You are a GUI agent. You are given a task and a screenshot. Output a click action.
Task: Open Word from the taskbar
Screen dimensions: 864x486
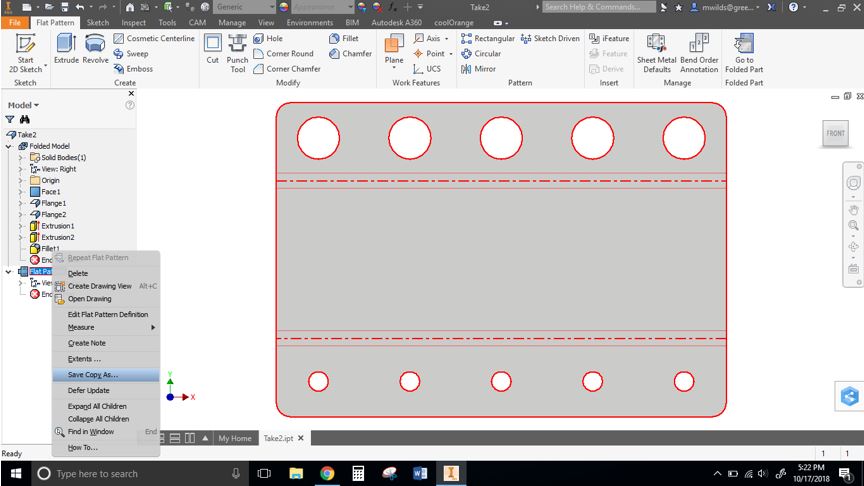[x=420, y=473]
